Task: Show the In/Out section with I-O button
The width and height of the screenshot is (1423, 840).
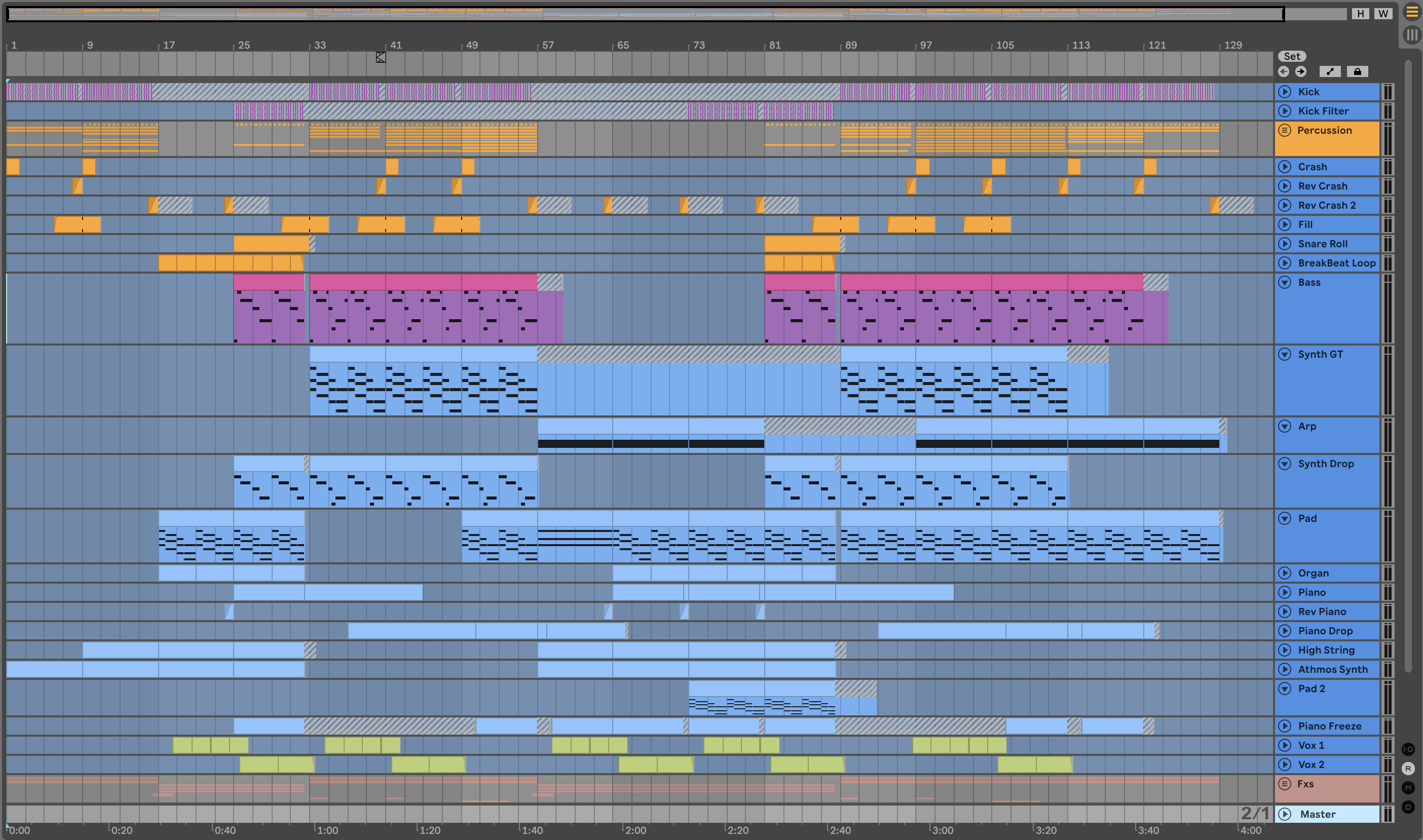Action: 1408,749
